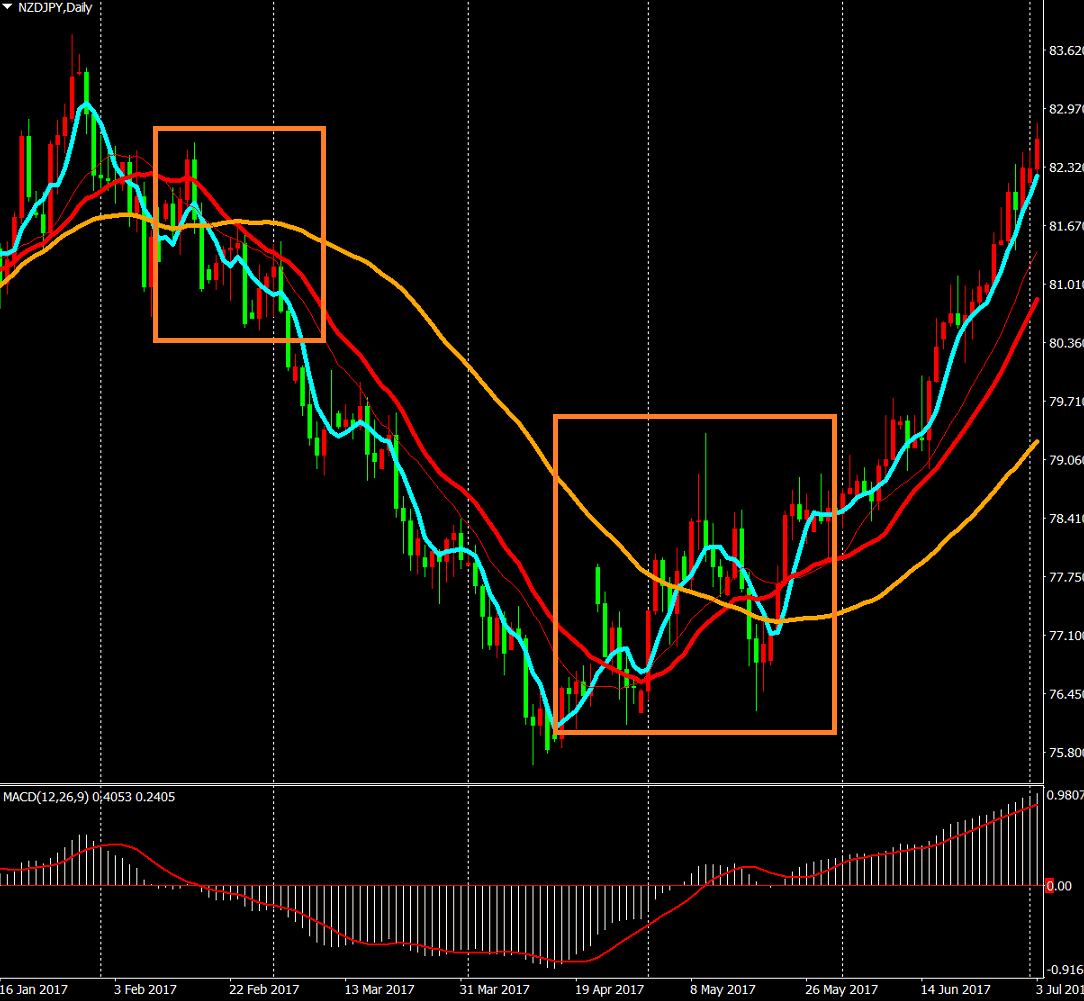Select the NZDJPY,Daily chart title
This screenshot has width=1084, height=1001.
55,8
